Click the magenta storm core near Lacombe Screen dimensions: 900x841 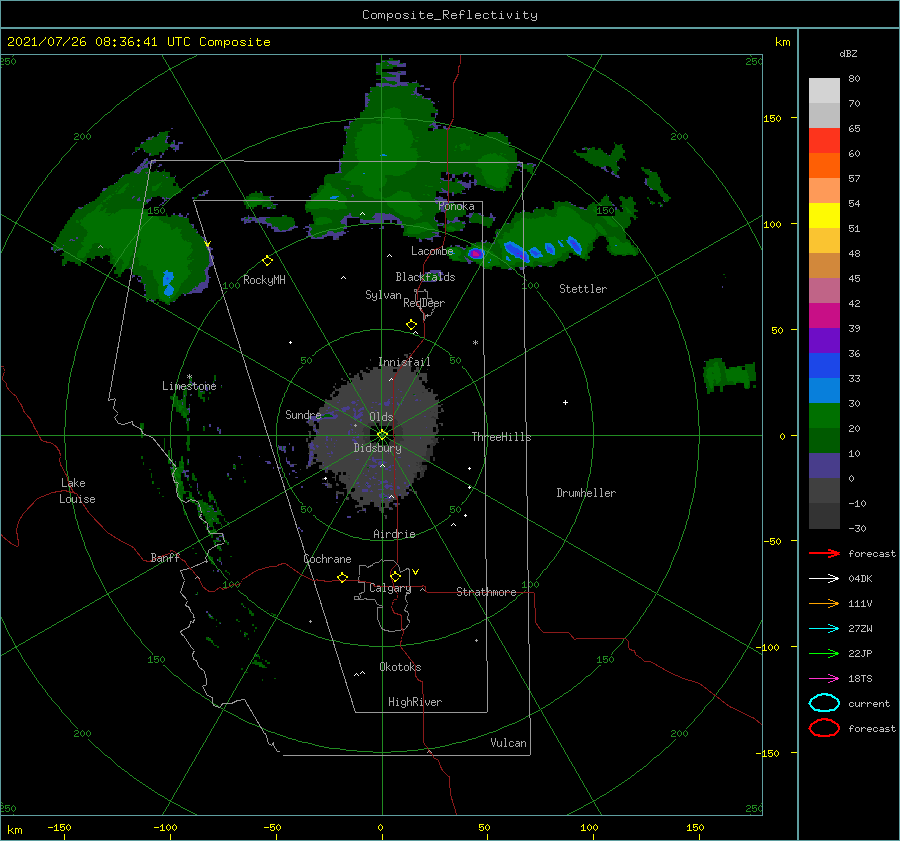(x=475, y=253)
